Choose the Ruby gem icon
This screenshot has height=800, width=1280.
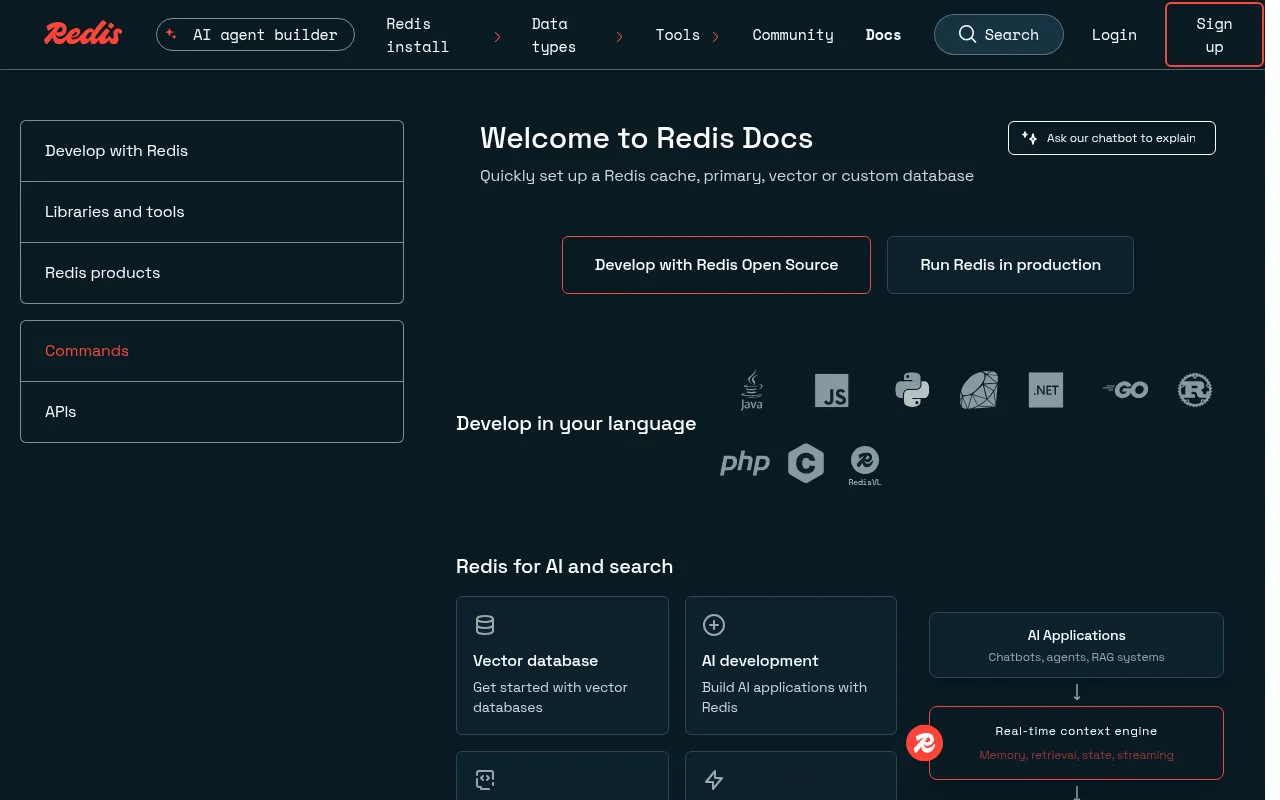[979, 390]
